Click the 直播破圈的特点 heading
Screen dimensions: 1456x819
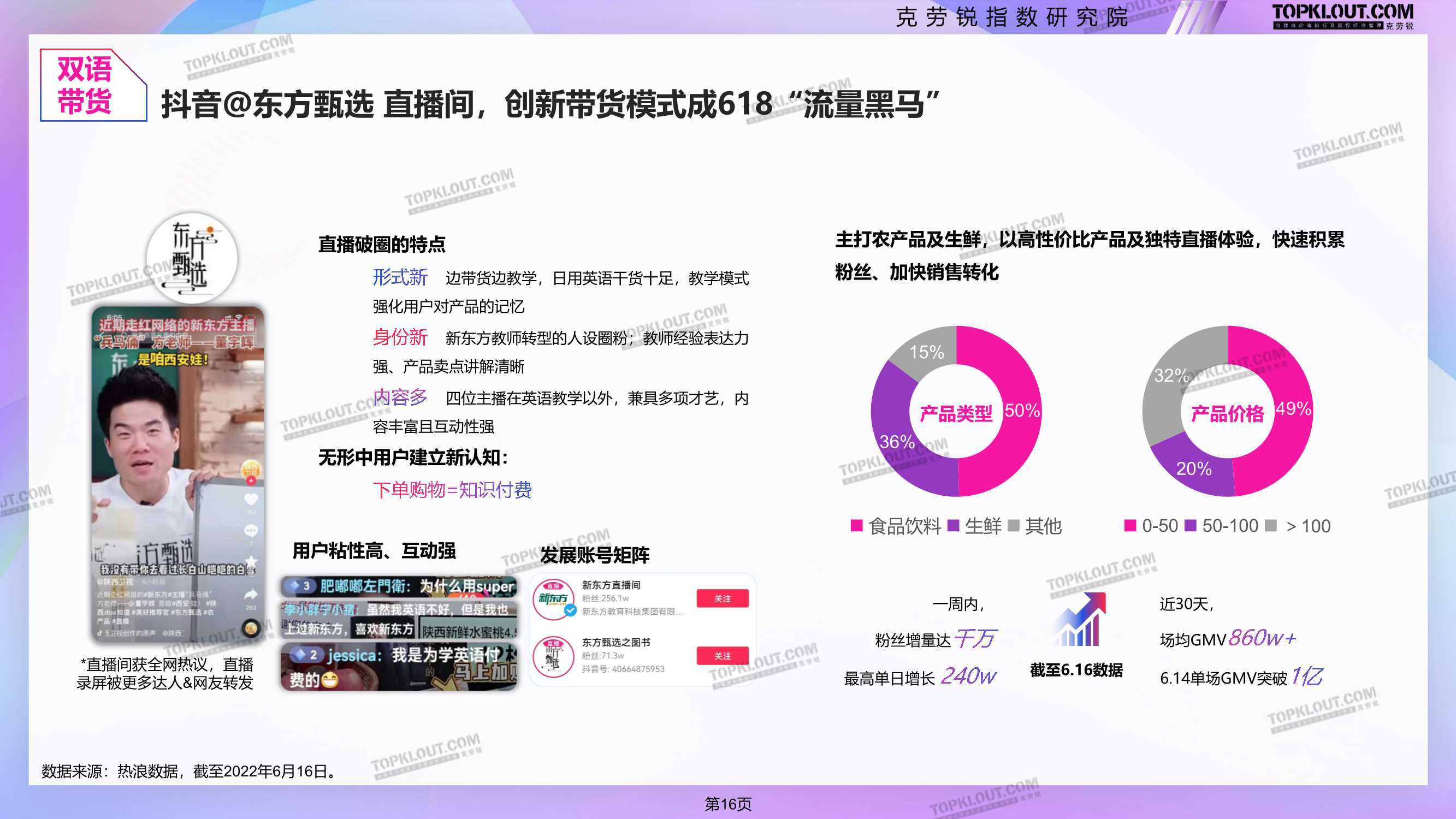click(x=382, y=244)
